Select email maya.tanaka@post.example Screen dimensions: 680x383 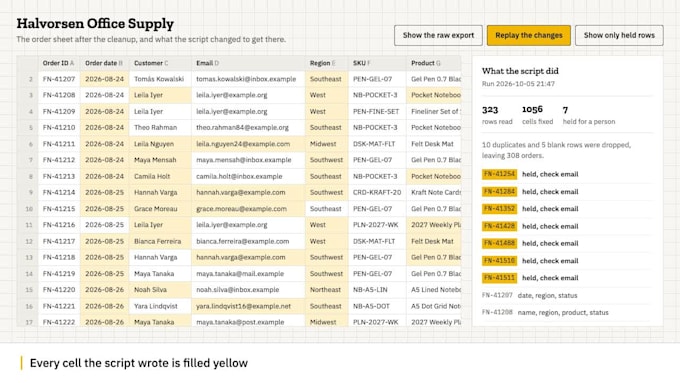pos(248,322)
